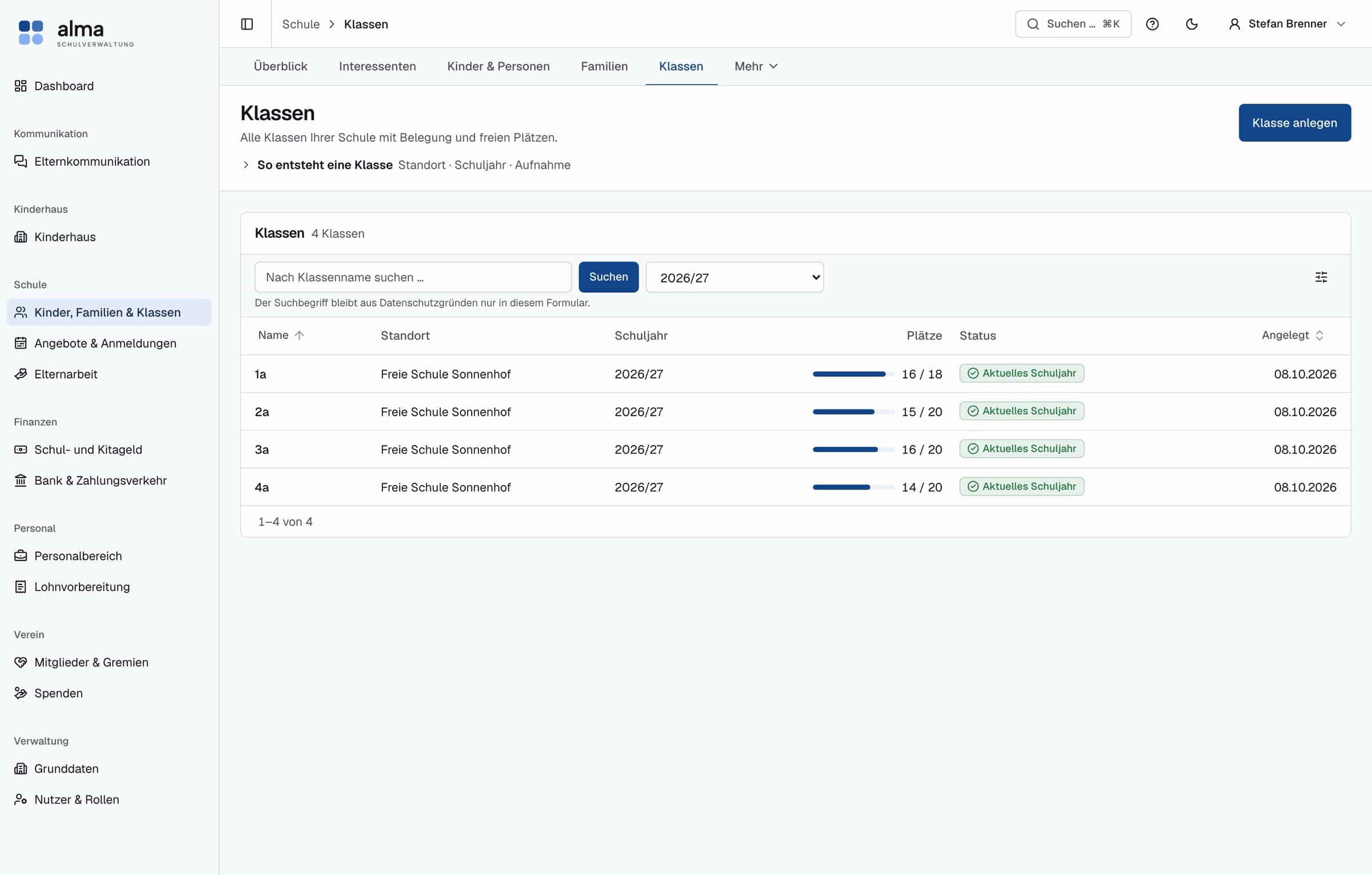Open the Stefan Brenner user menu

[x=1287, y=24]
